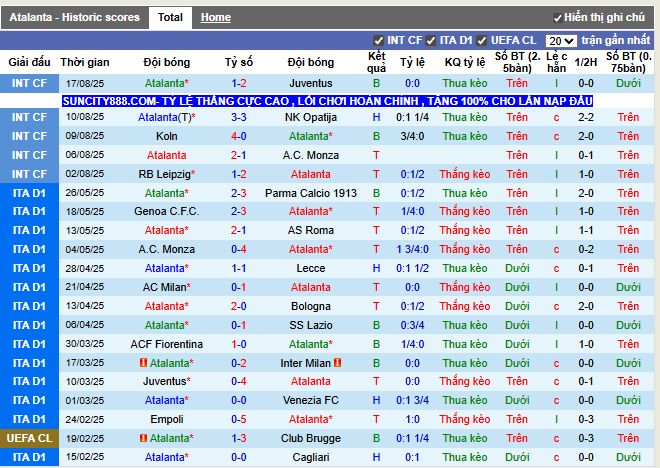Click the Số BT (2.5bàn) column header
Viewport: 660px width, 468px height.
click(x=517, y=62)
